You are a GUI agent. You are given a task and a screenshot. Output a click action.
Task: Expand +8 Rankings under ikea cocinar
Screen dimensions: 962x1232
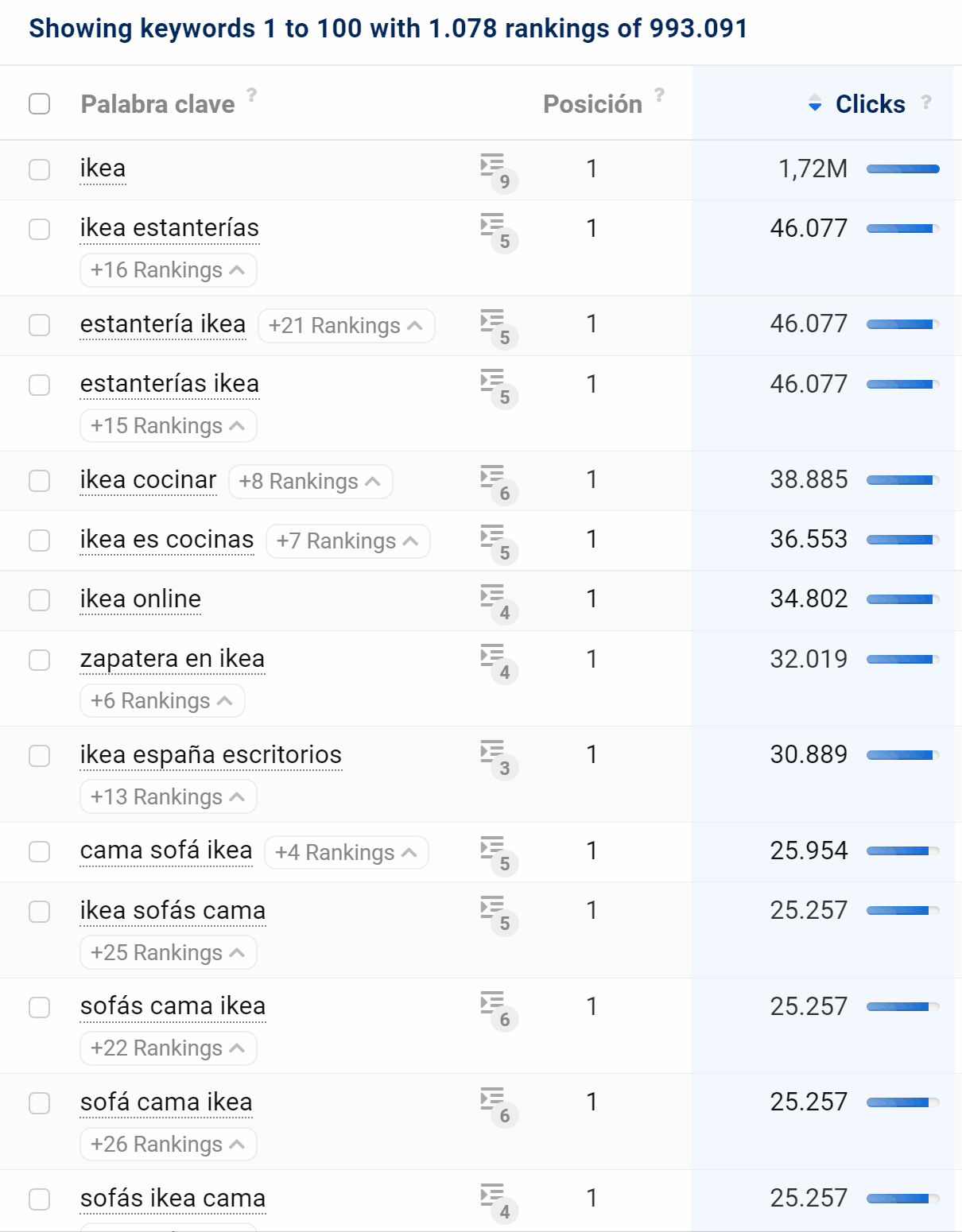310,482
